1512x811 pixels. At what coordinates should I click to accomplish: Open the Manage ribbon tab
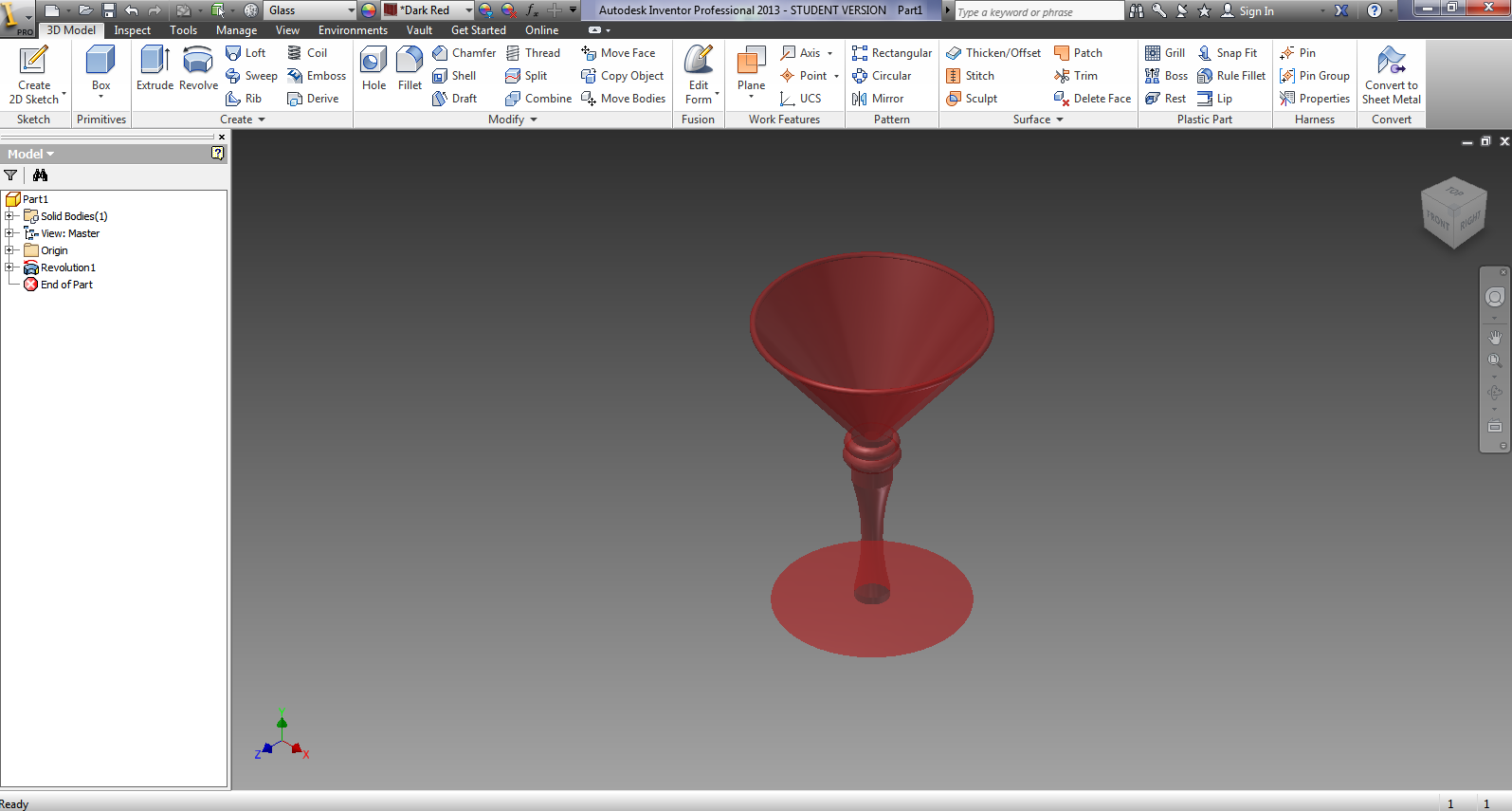[237, 30]
